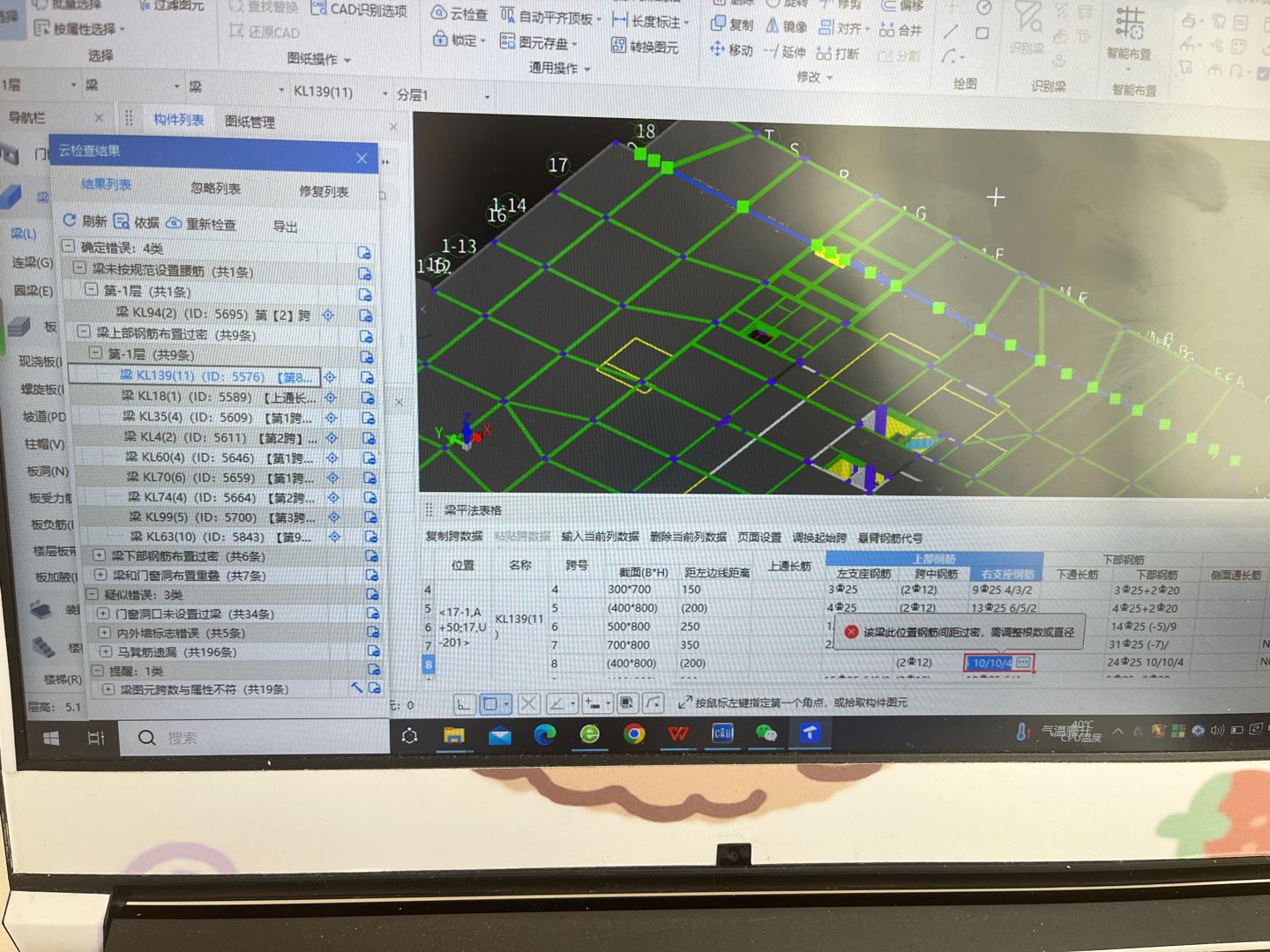Switch to the 图纸管理 tab
Screen dimensions: 1270x952
coord(250,122)
